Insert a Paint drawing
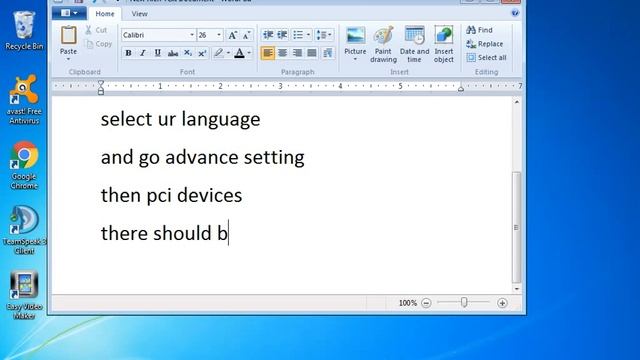This screenshot has height=360, width=640. (383, 44)
